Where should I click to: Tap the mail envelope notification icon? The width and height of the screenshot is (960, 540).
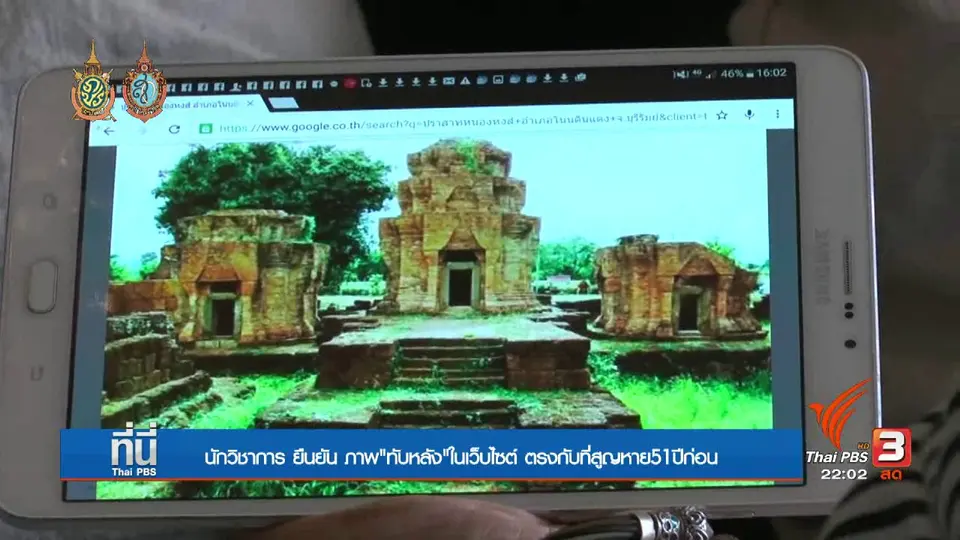click(x=449, y=81)
